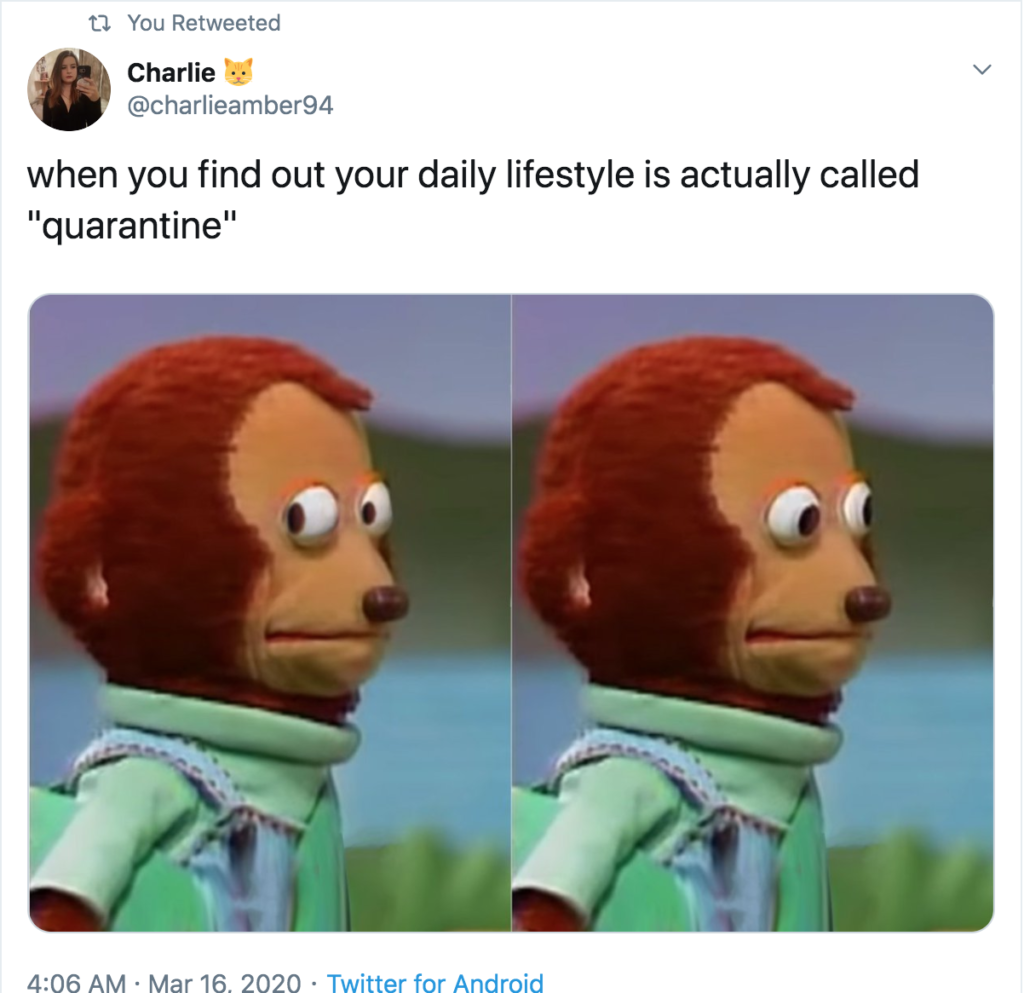Image resolution: width=1024 pixels, height=993 pixels.
Task: Click the cat emoji beside Charlie
Action: click(x=238, y=72)
